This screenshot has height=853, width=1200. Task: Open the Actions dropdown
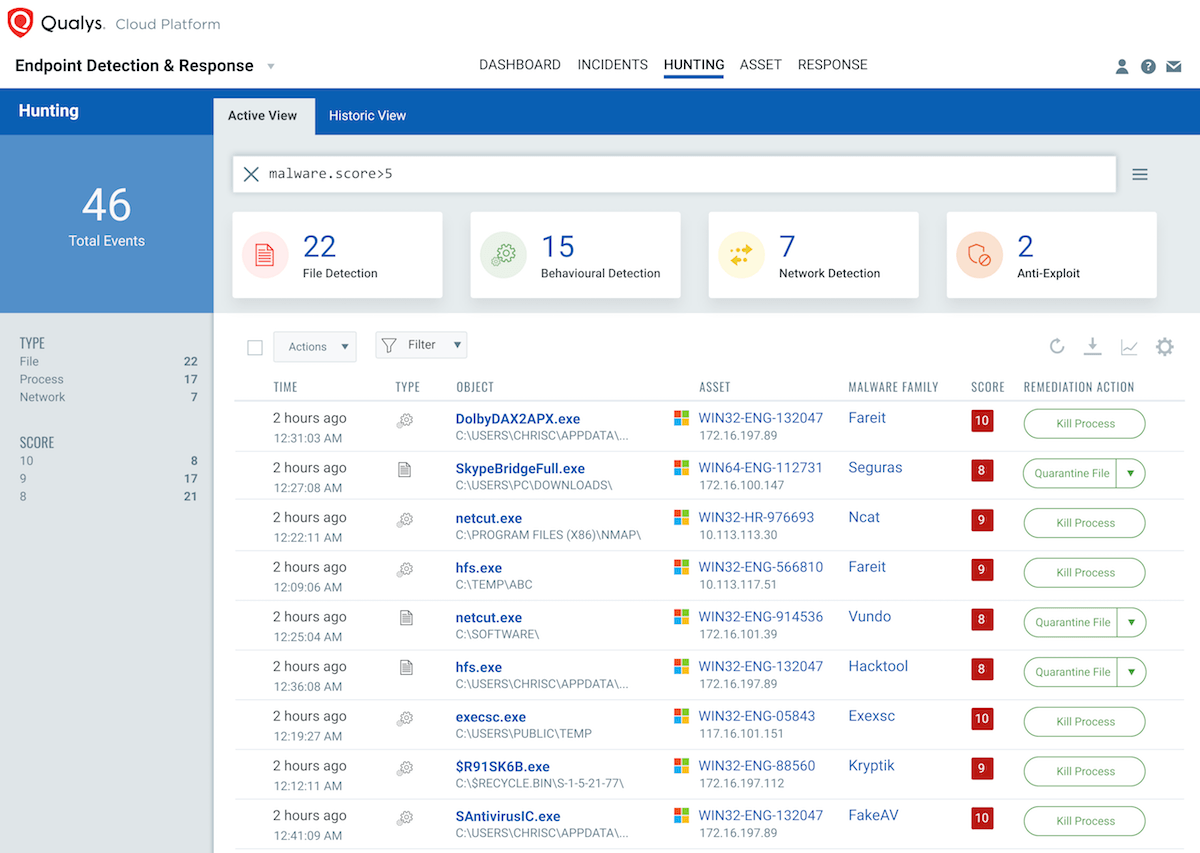[x=315, y=347]
